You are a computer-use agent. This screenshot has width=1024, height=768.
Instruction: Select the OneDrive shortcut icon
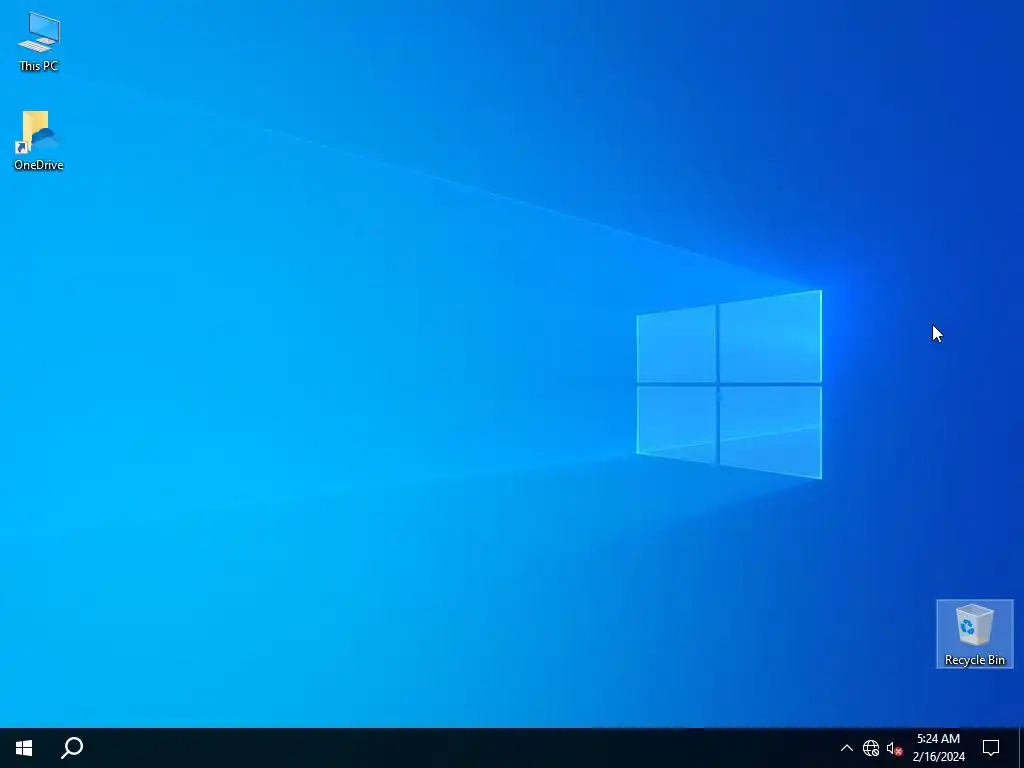click(x=39, y=140)
